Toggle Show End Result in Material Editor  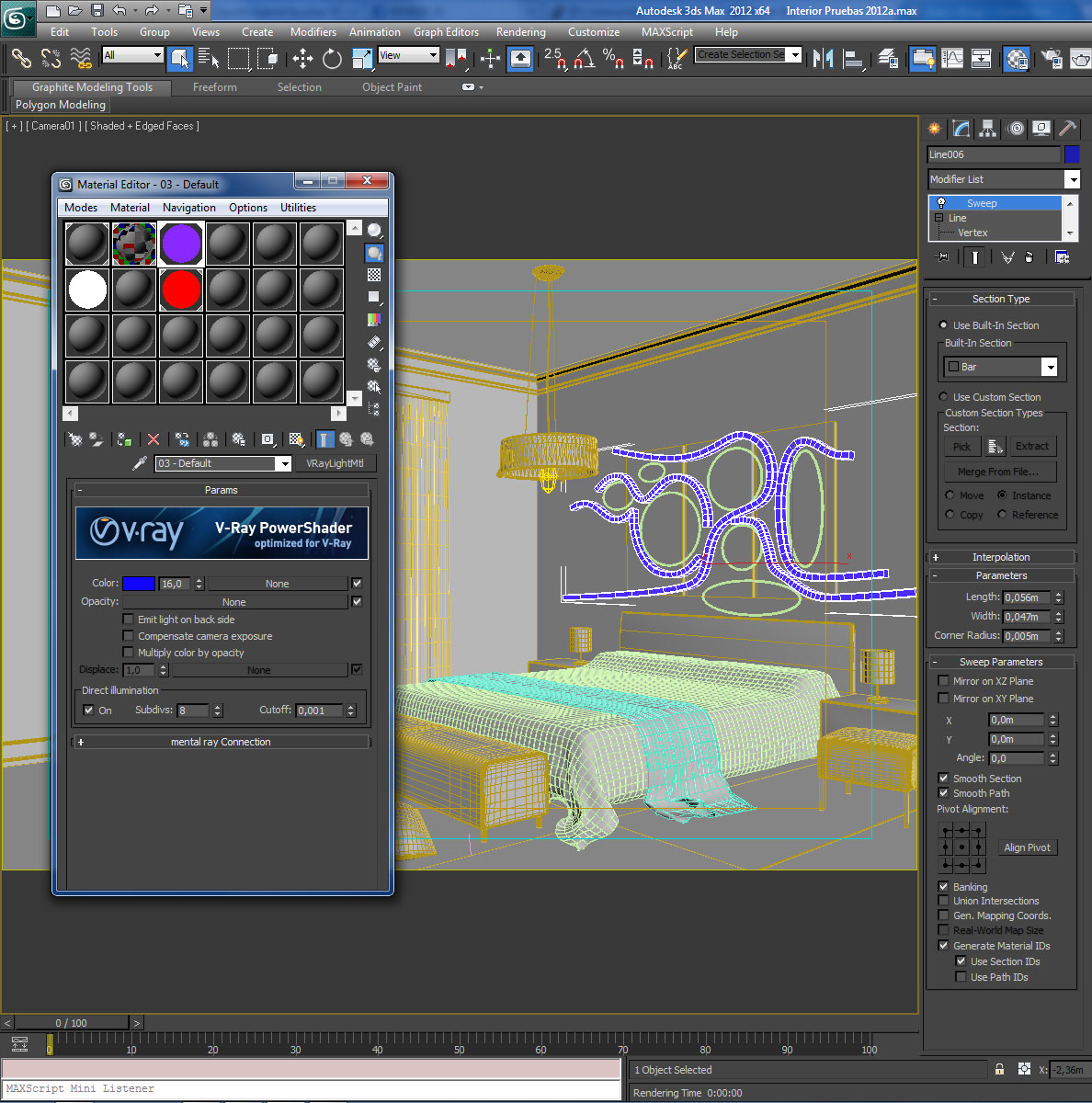pos(325,439)
